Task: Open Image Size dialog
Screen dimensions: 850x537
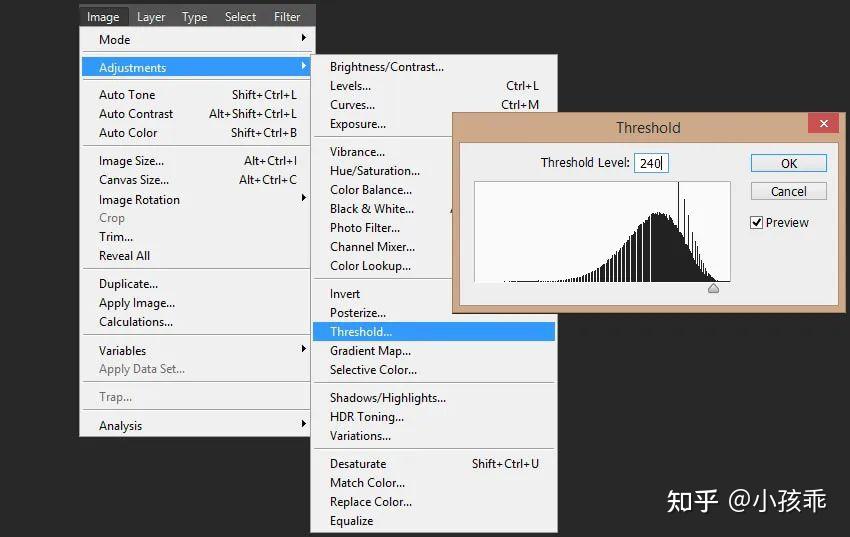Action: (197, 160)
